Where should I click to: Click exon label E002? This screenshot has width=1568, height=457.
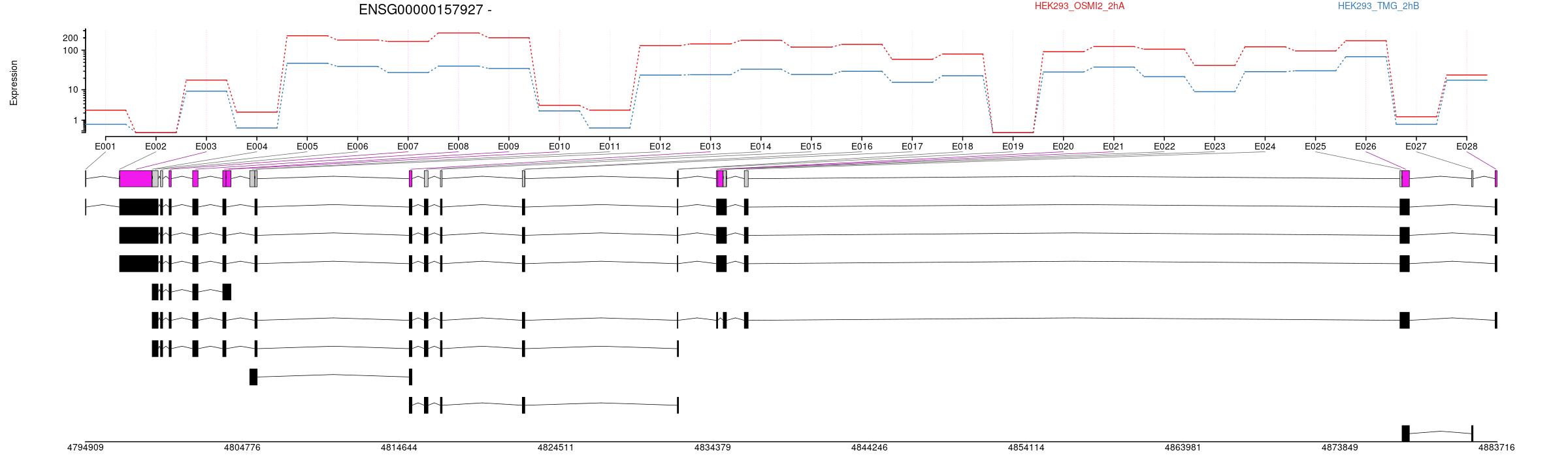pos(155,146)
